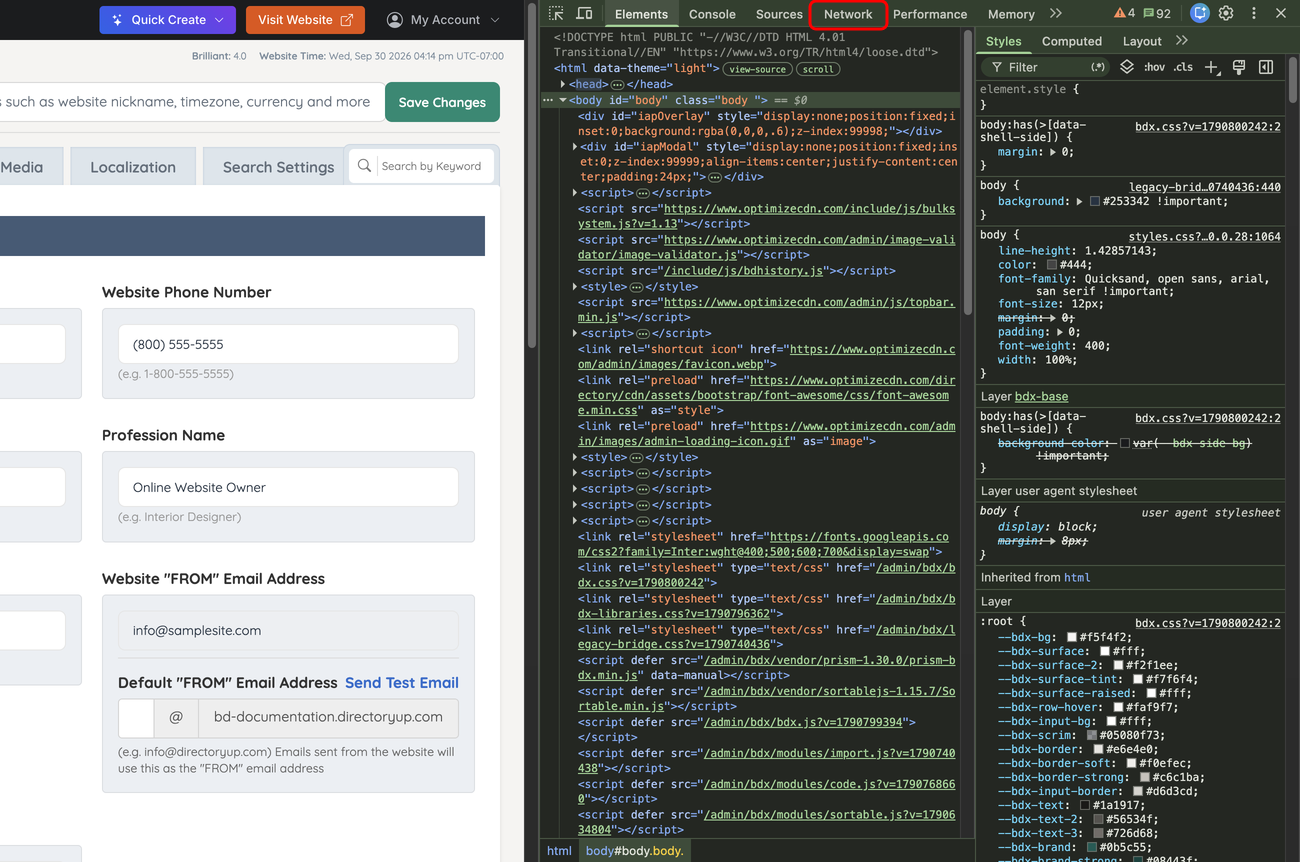Open the Quick Create dropdown
Screen dimensions: 1300x862
(168, 20)
